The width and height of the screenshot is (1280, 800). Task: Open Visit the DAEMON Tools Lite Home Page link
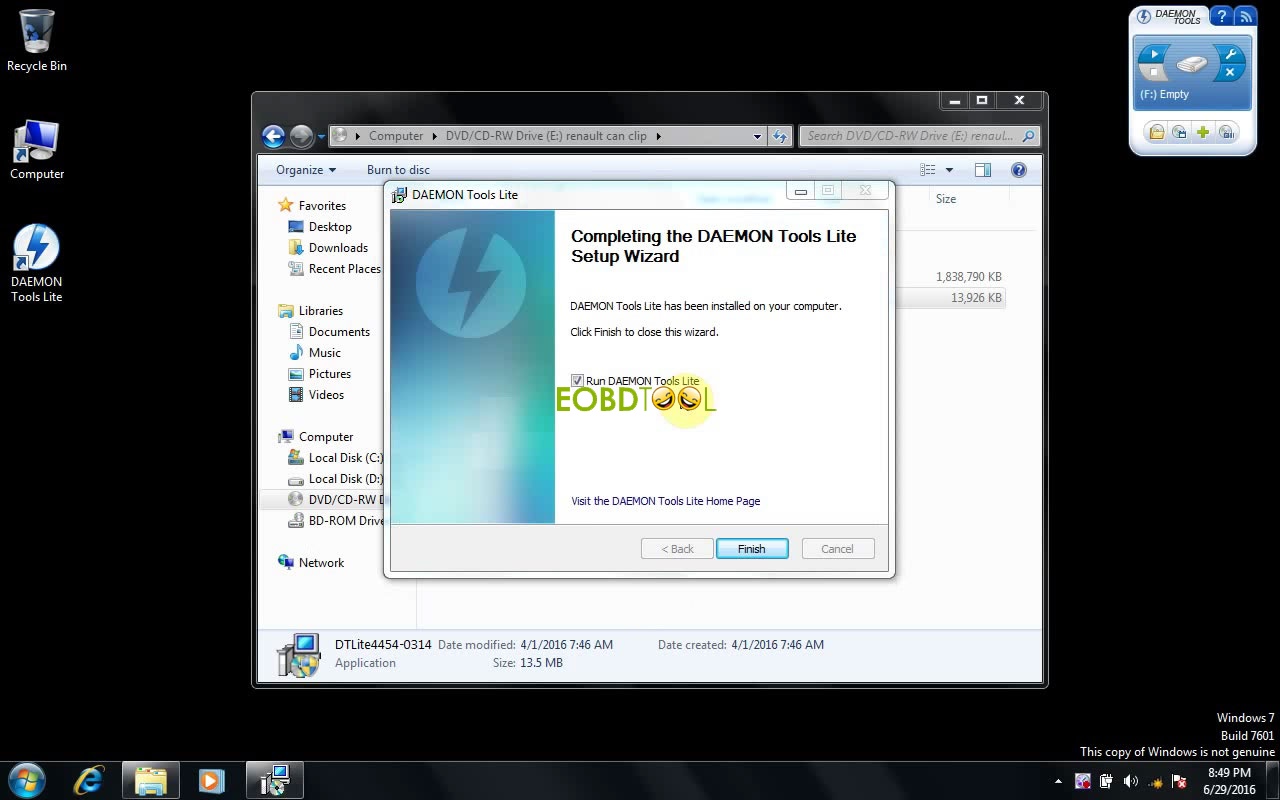pyautogui.click(x=665, y=501)
